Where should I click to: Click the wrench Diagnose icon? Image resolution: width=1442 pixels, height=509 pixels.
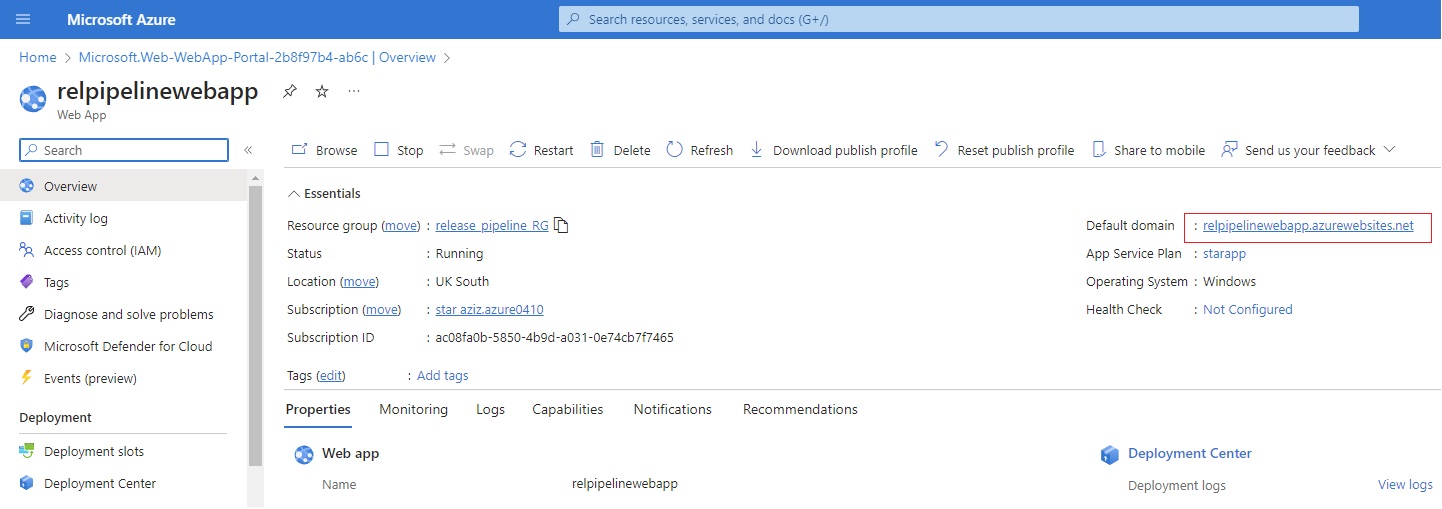click(27, 314)
